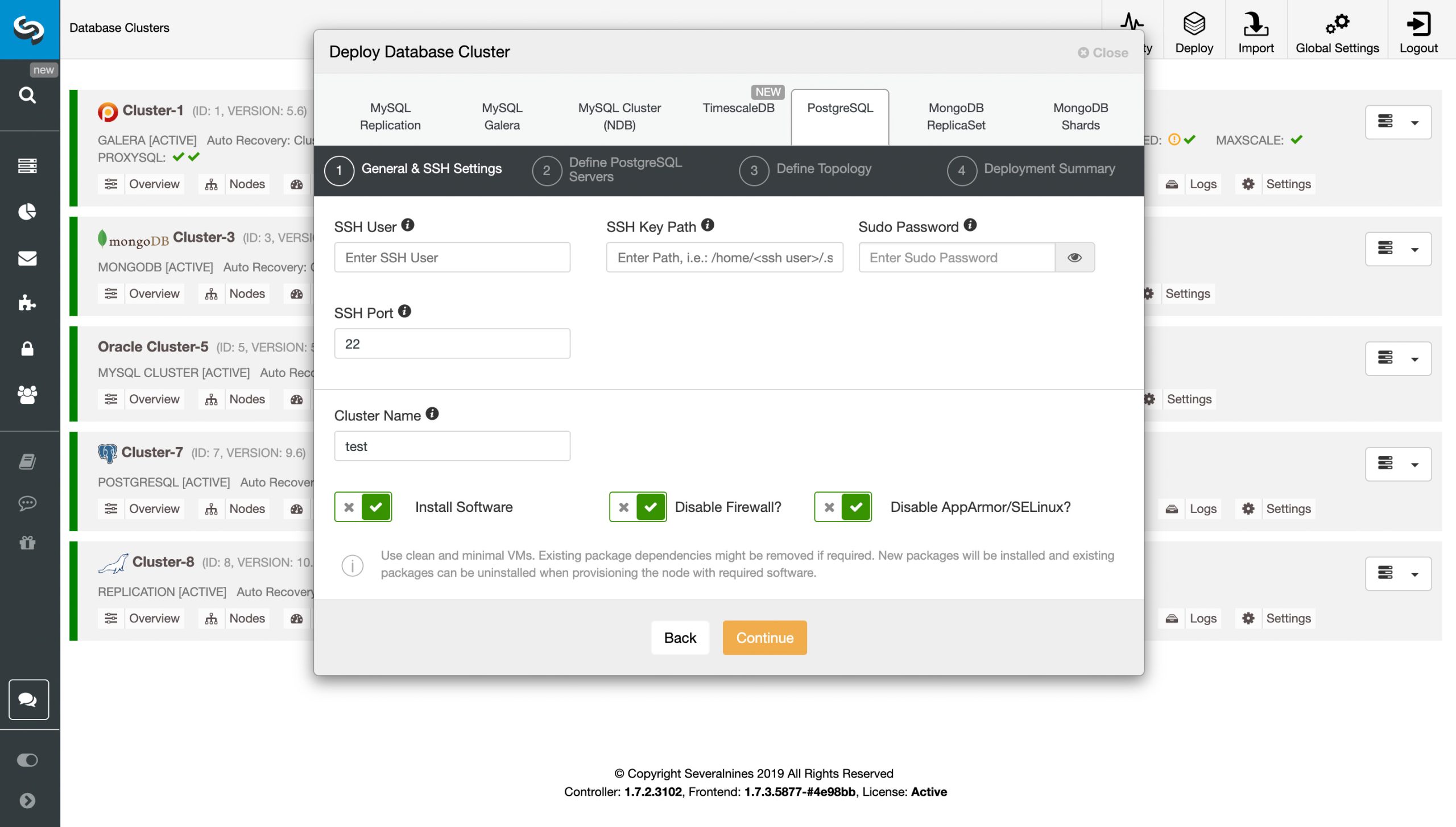Open the envelope mail icon in sidebar
This screenshot has width=1456, height=827.
coord(27,258)
